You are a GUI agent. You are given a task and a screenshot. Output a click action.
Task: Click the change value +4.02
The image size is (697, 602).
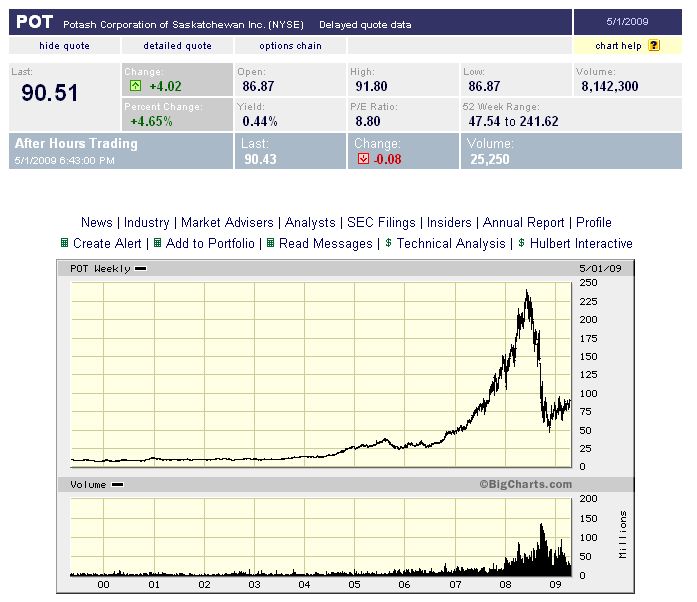[165, 86]
